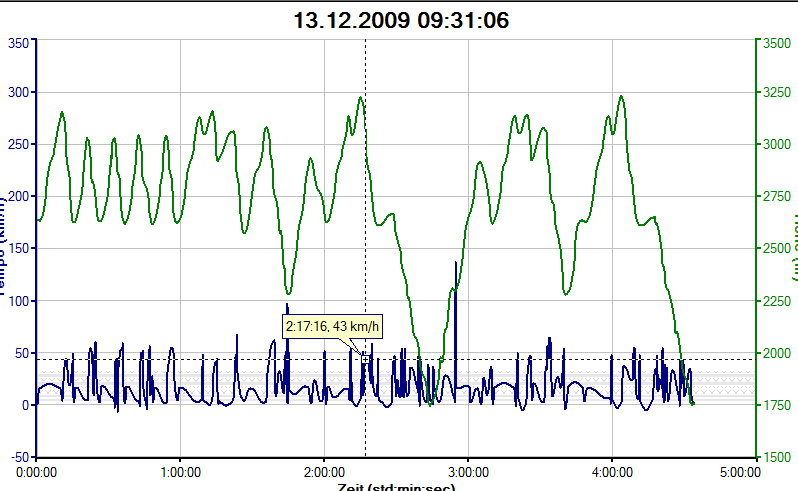Click the -50 label on the left speed axis
This screenshot has height=491, width=798.
17,456
